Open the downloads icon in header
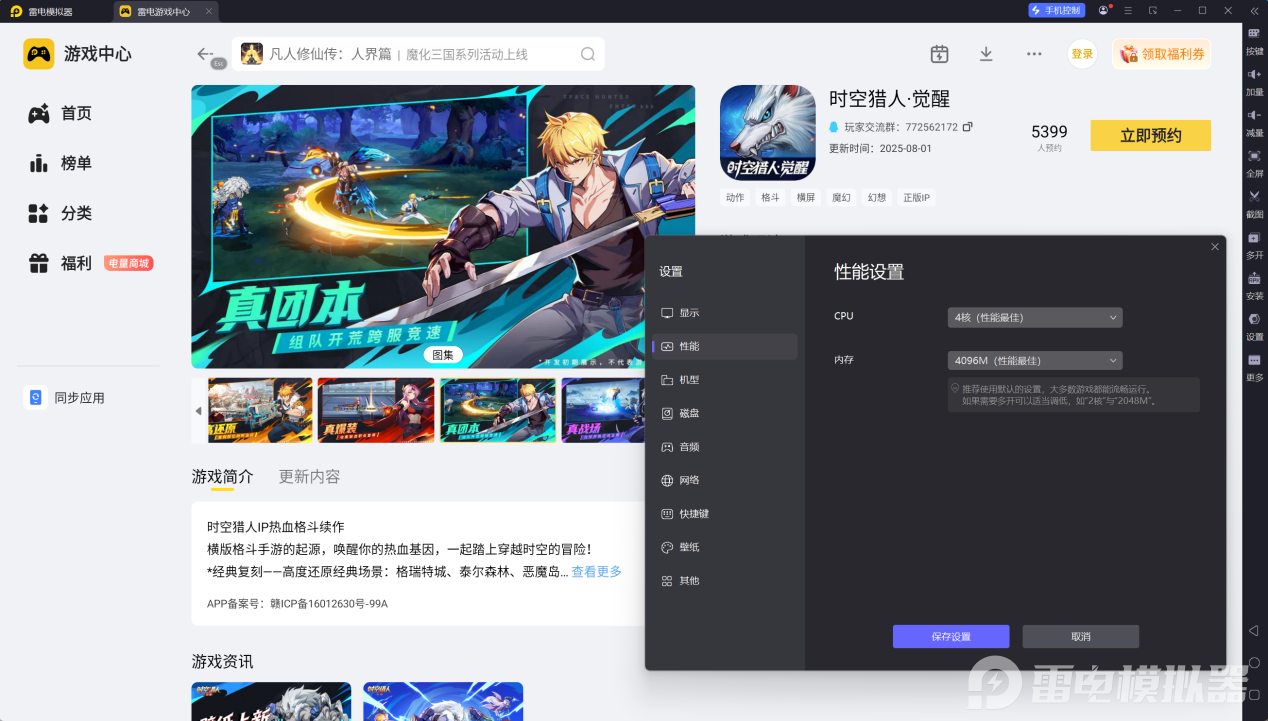This screenshot has height=721, width=1268. point(986,54)
